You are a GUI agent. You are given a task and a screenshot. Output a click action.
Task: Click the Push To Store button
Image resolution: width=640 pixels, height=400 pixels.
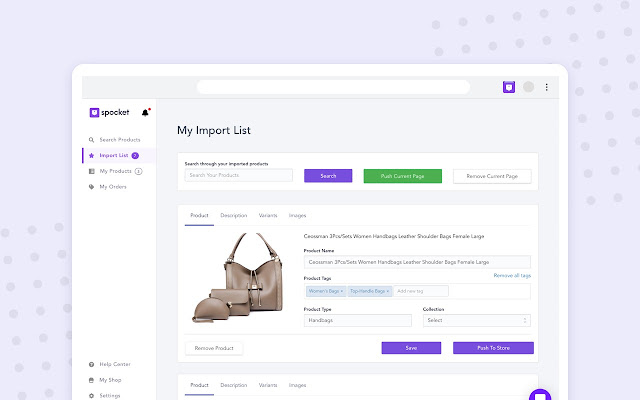click(x=493, y=348)
